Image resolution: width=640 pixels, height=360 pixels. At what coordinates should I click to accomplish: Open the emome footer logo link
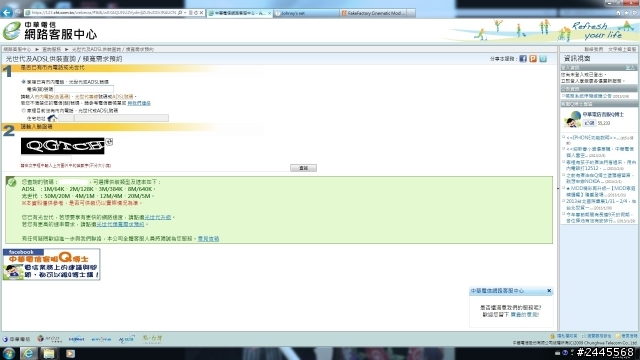coord(101,339)
